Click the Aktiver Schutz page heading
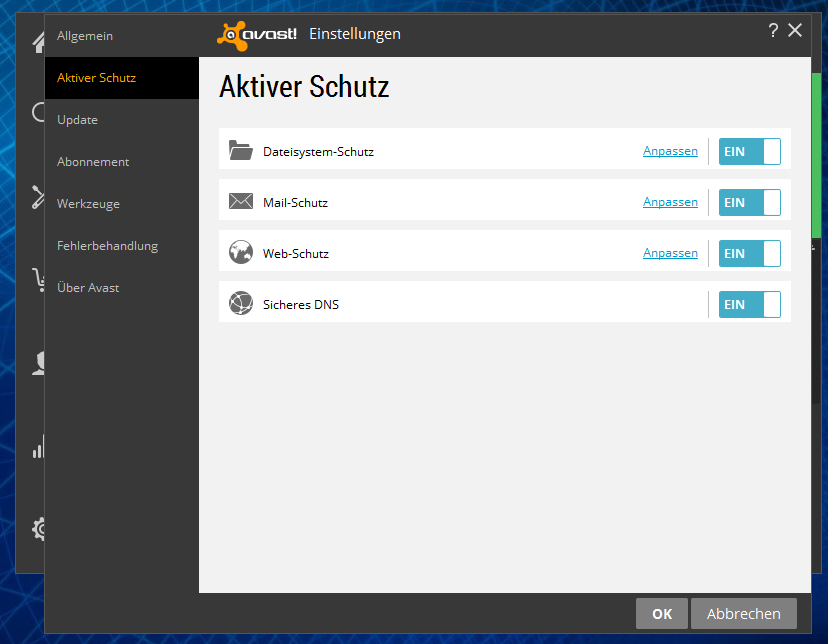Screen dimensions: 828x644 click(x=304, y=87)
